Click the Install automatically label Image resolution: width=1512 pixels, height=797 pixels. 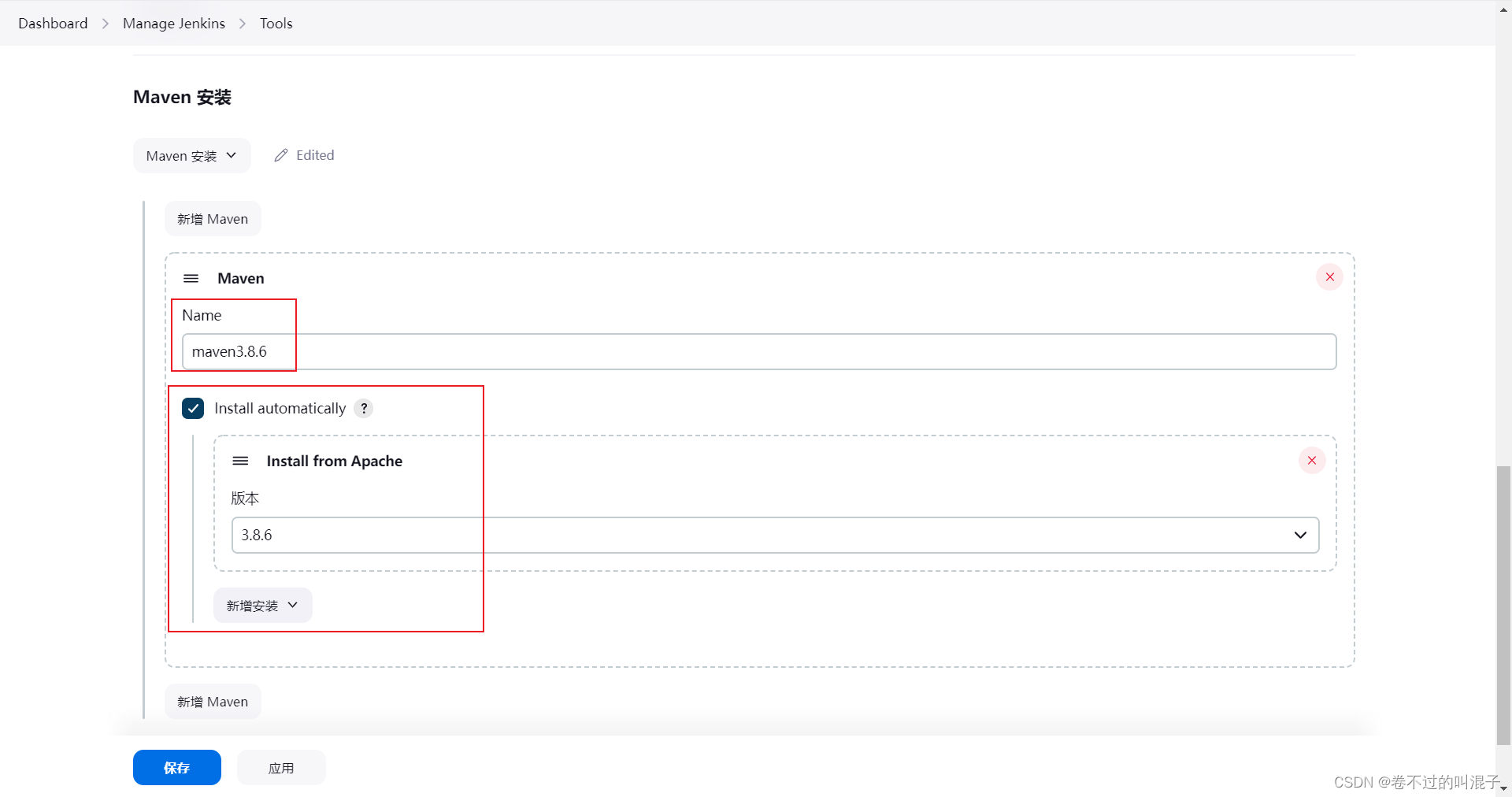[280, 409]
